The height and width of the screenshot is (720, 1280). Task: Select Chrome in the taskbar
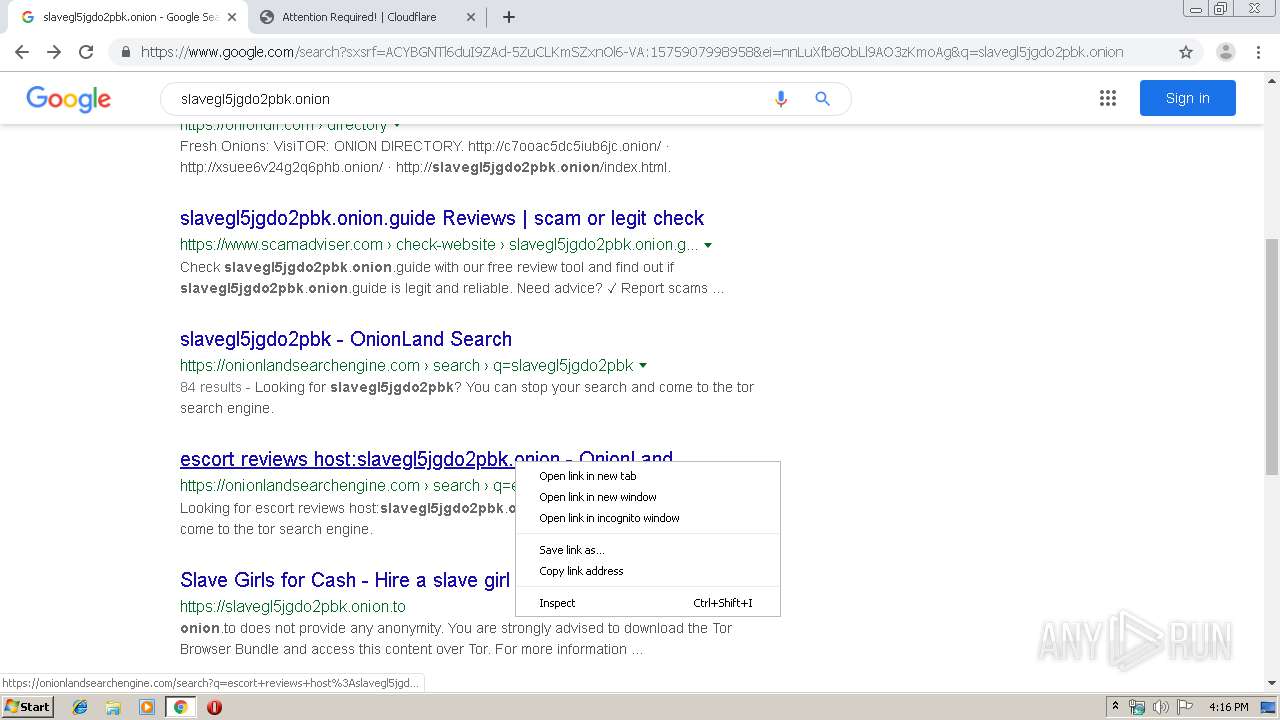pyautogui.click(x=180, y=707)
